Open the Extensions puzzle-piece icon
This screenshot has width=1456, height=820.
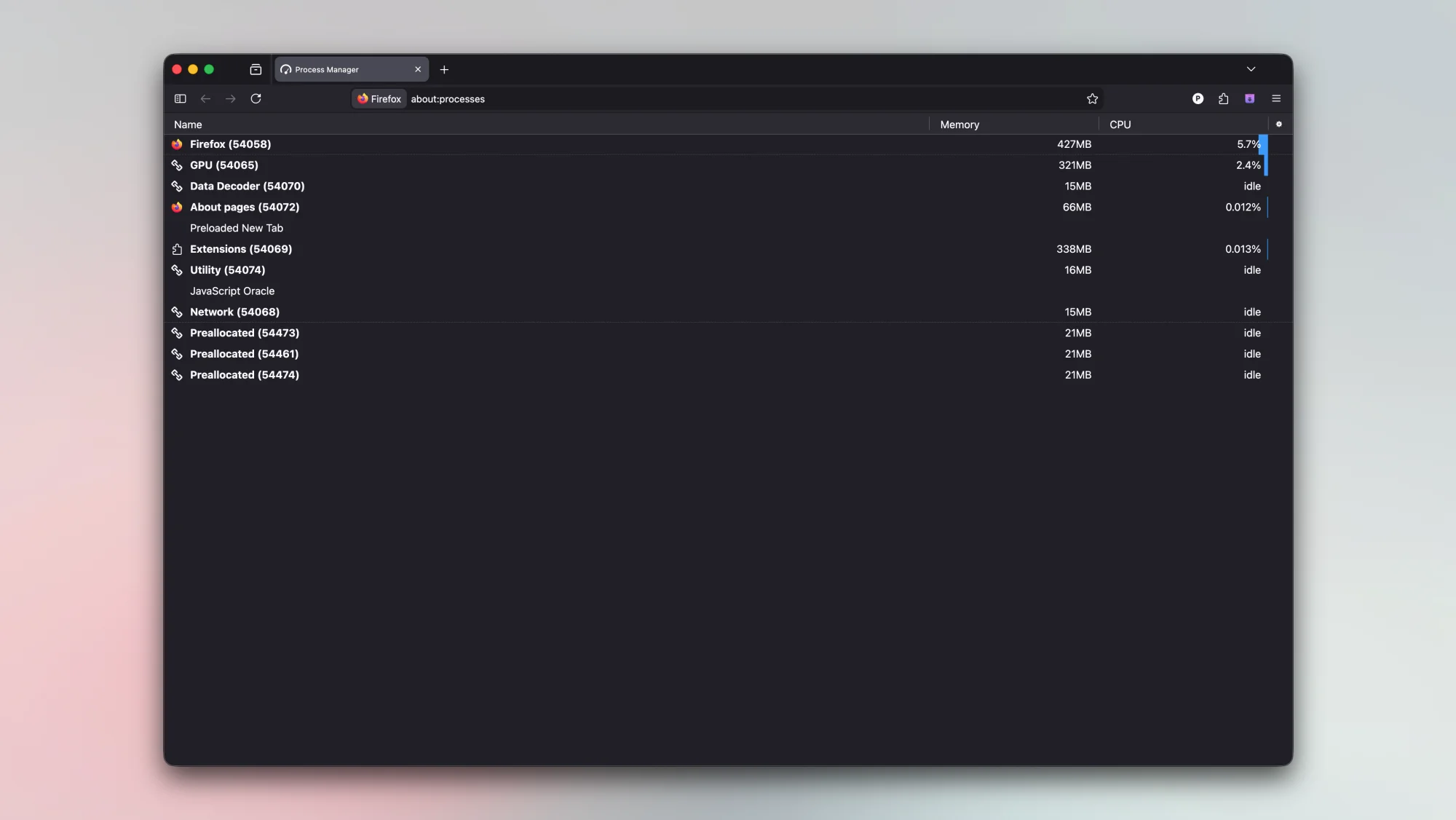click(1224, 98)
